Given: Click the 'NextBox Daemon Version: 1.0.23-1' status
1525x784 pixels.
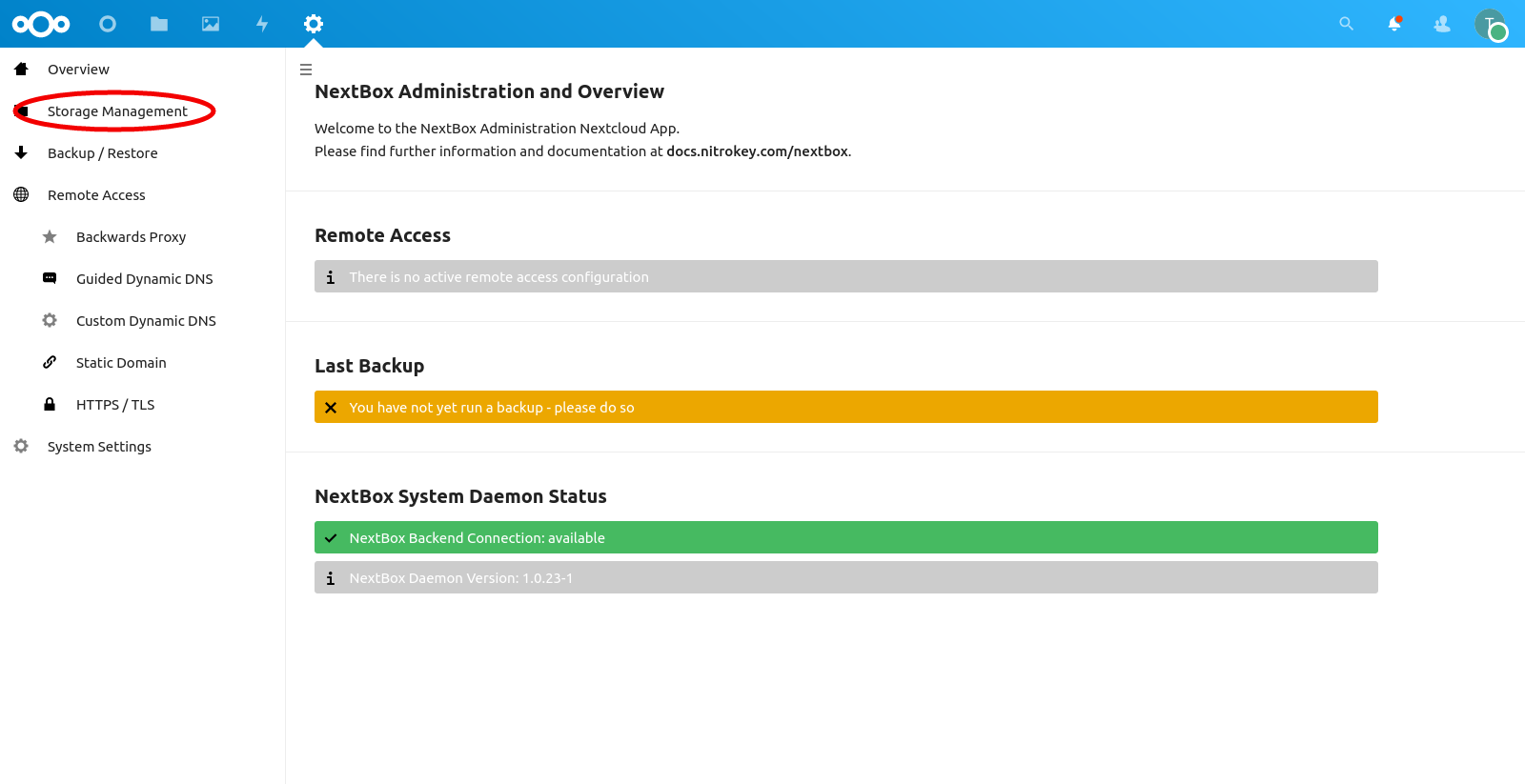Looking at the screenshot, I should 846,577.
